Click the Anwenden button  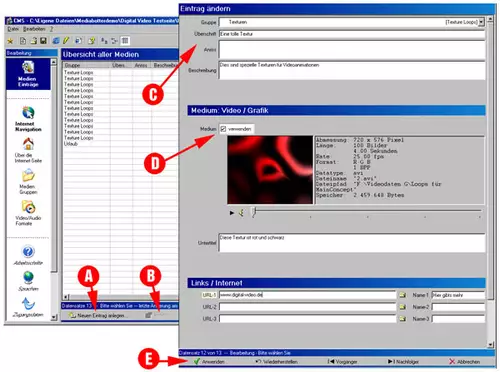point(209,361)
